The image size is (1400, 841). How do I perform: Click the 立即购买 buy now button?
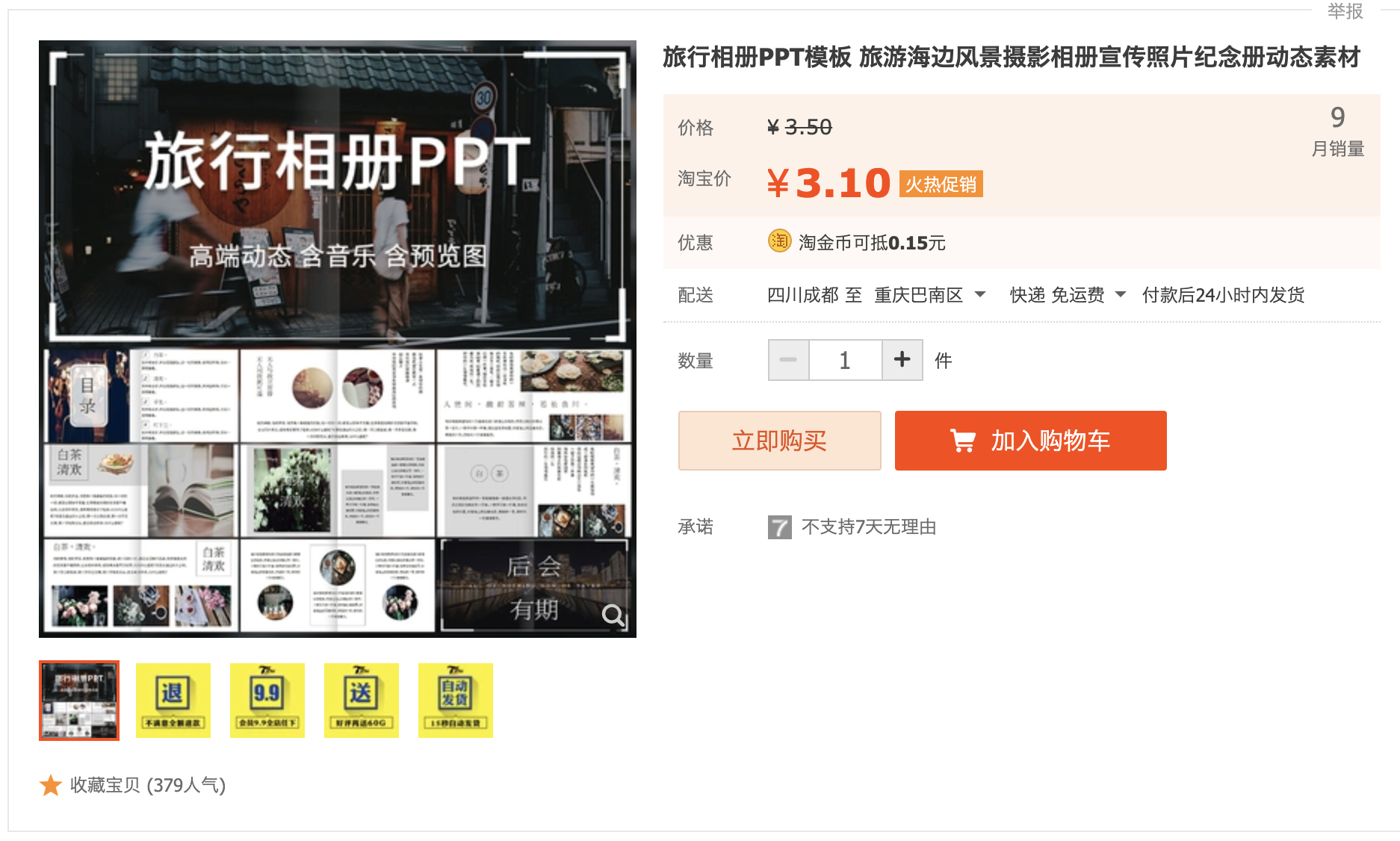[x=779, y=441]
